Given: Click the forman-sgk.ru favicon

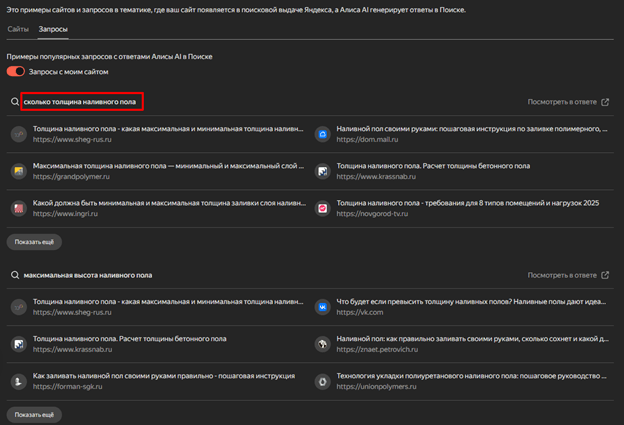Looking at the screenshot, I should [19, 381].
